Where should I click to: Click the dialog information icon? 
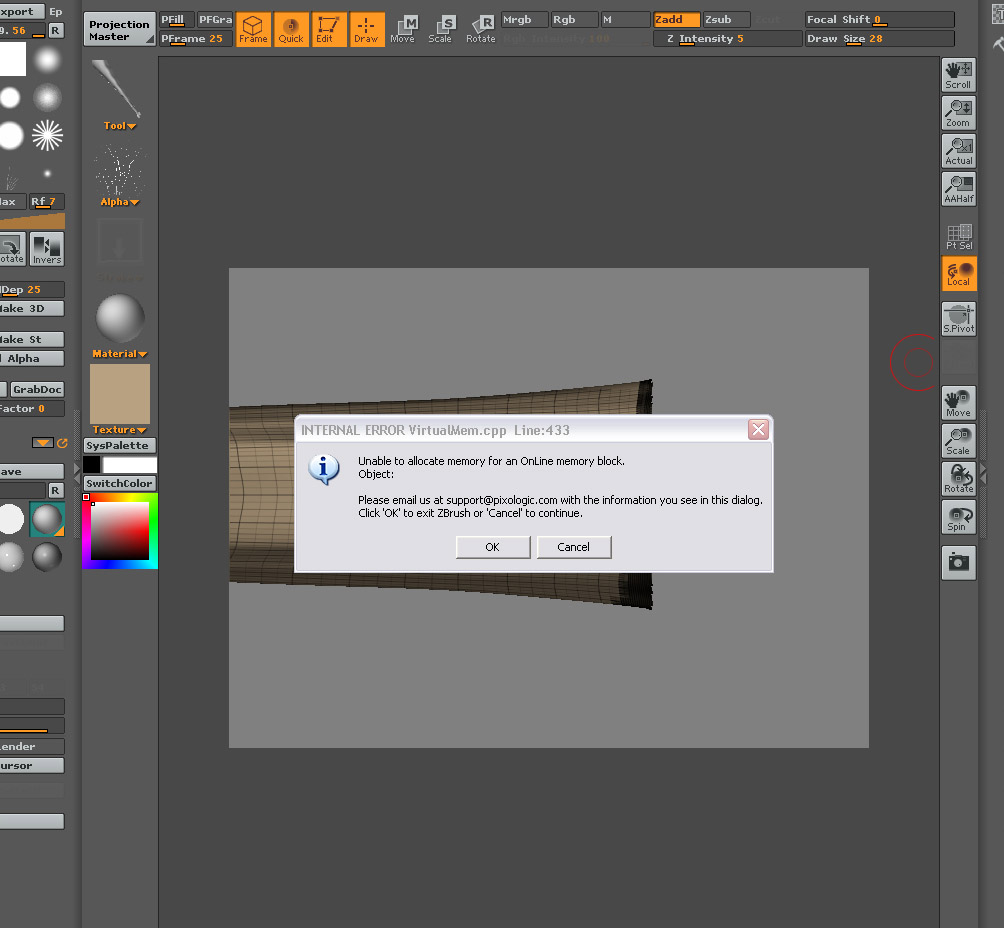click(x=324, y=469)
